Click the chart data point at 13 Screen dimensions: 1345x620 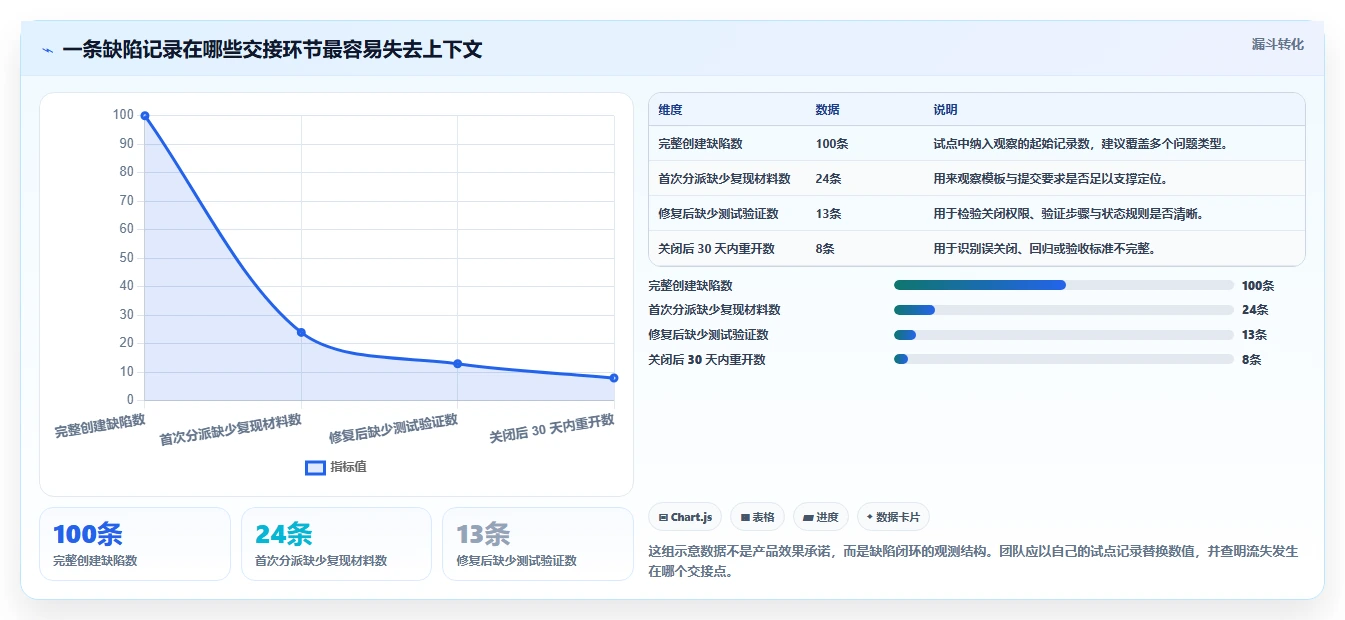pos(457,364)
